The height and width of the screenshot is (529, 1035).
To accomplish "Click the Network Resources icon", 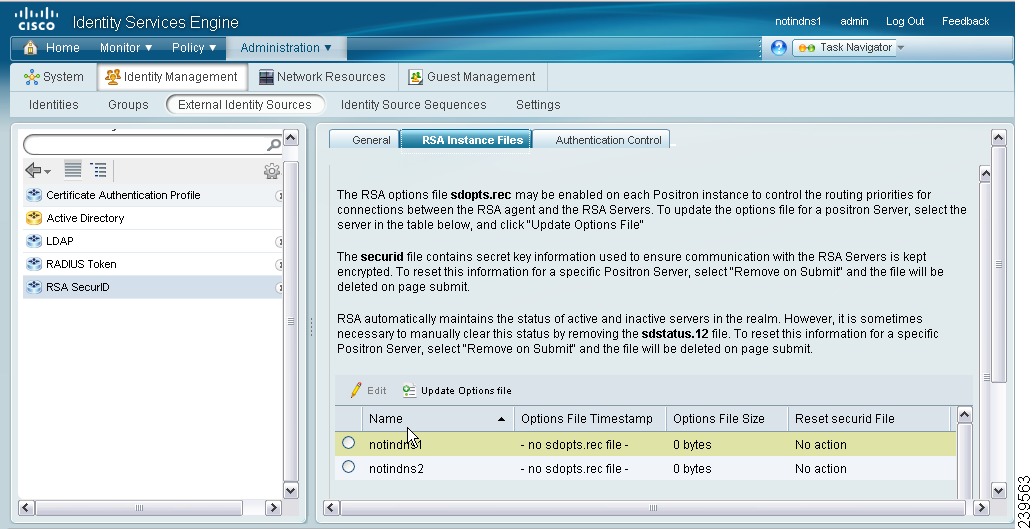I will tap(266, 77).
